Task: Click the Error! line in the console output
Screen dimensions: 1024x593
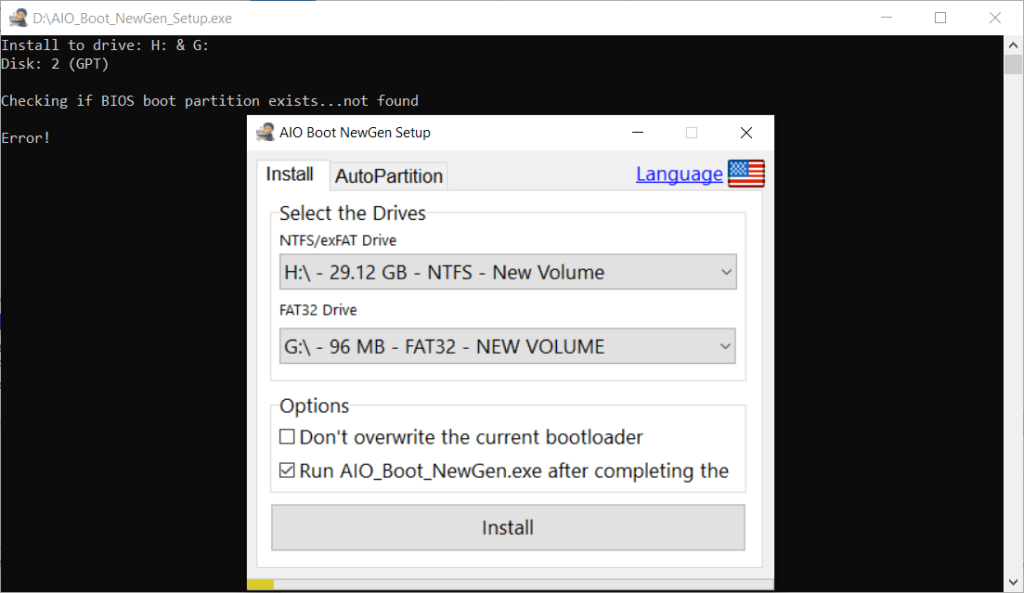Action: click(x=26, y=137)
